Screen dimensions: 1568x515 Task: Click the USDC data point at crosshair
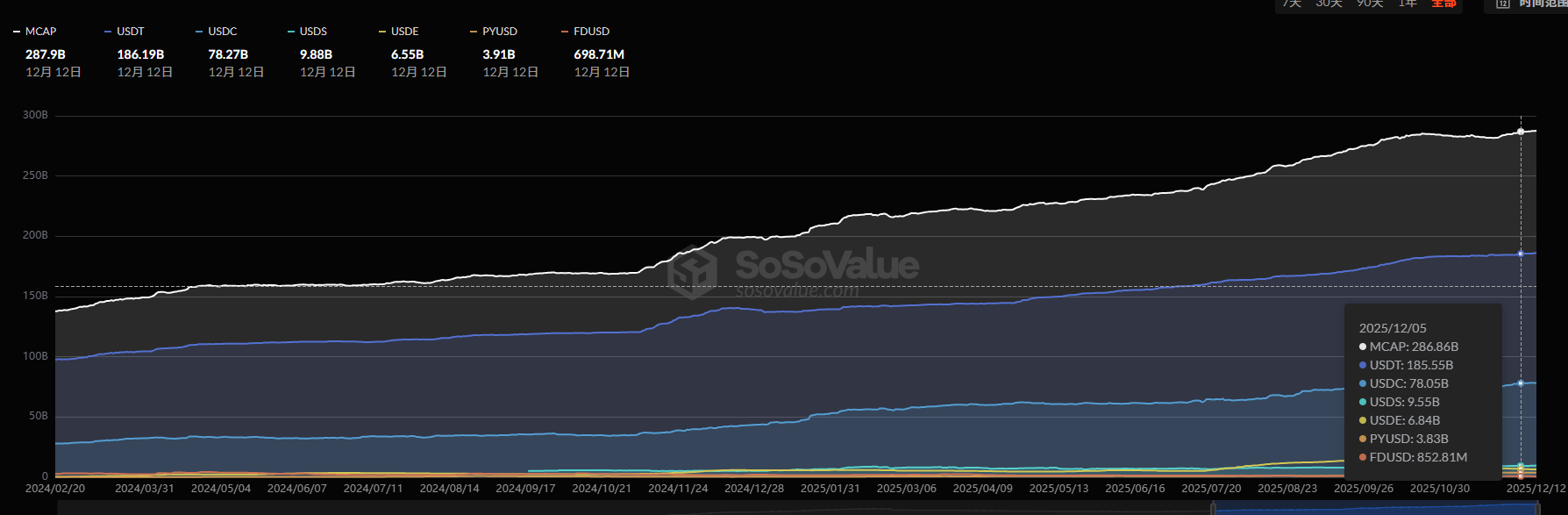1521,383
